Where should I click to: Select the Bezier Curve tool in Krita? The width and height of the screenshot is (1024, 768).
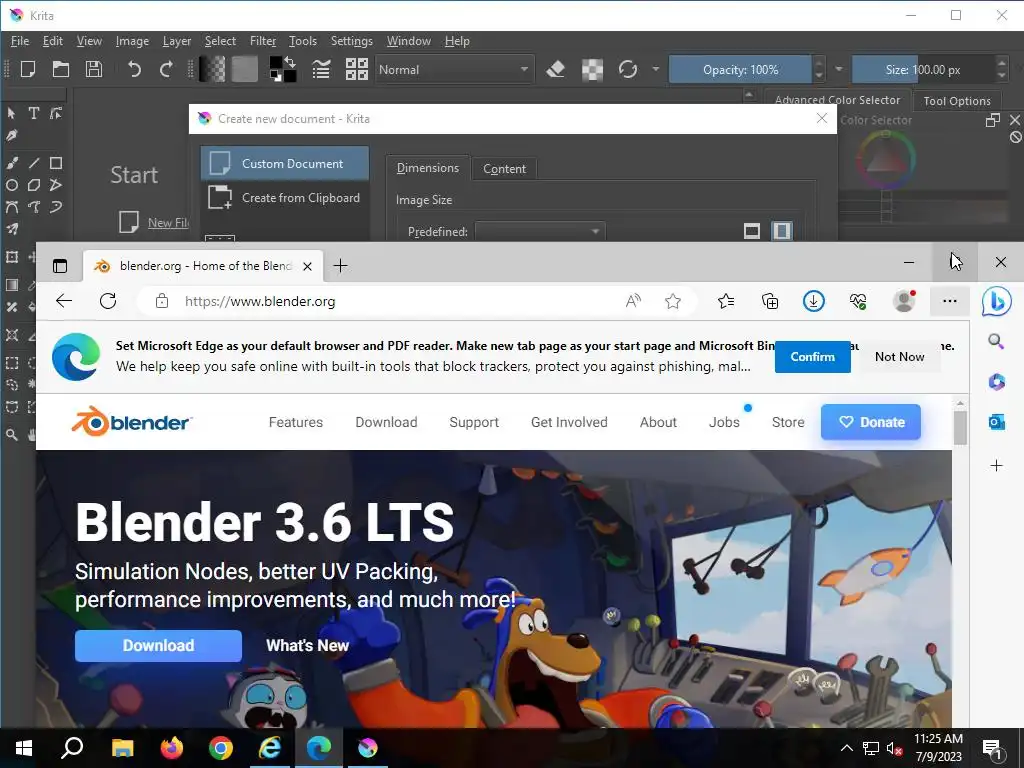coord(11,207)
